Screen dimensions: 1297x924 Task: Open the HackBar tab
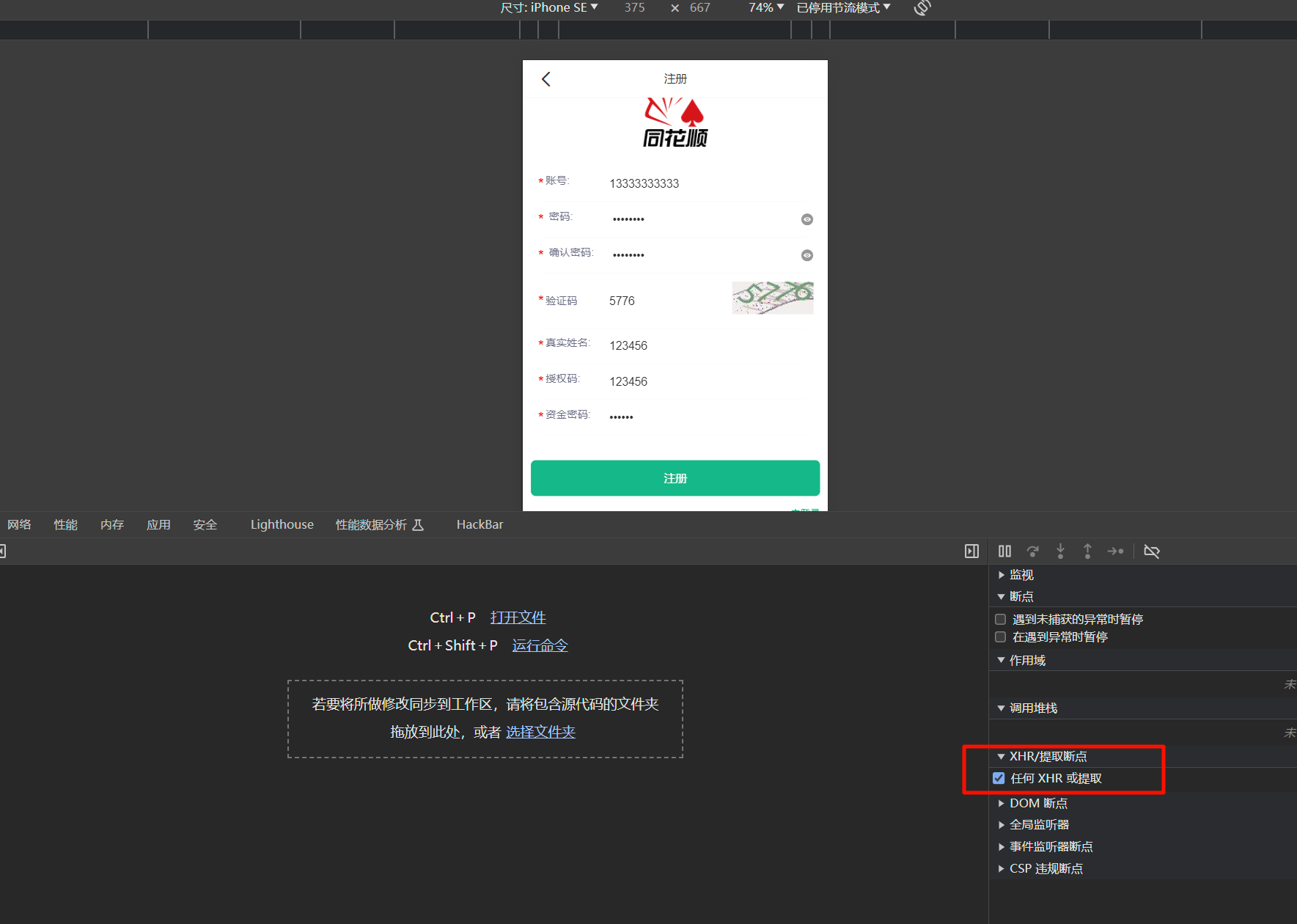(480, 524)
